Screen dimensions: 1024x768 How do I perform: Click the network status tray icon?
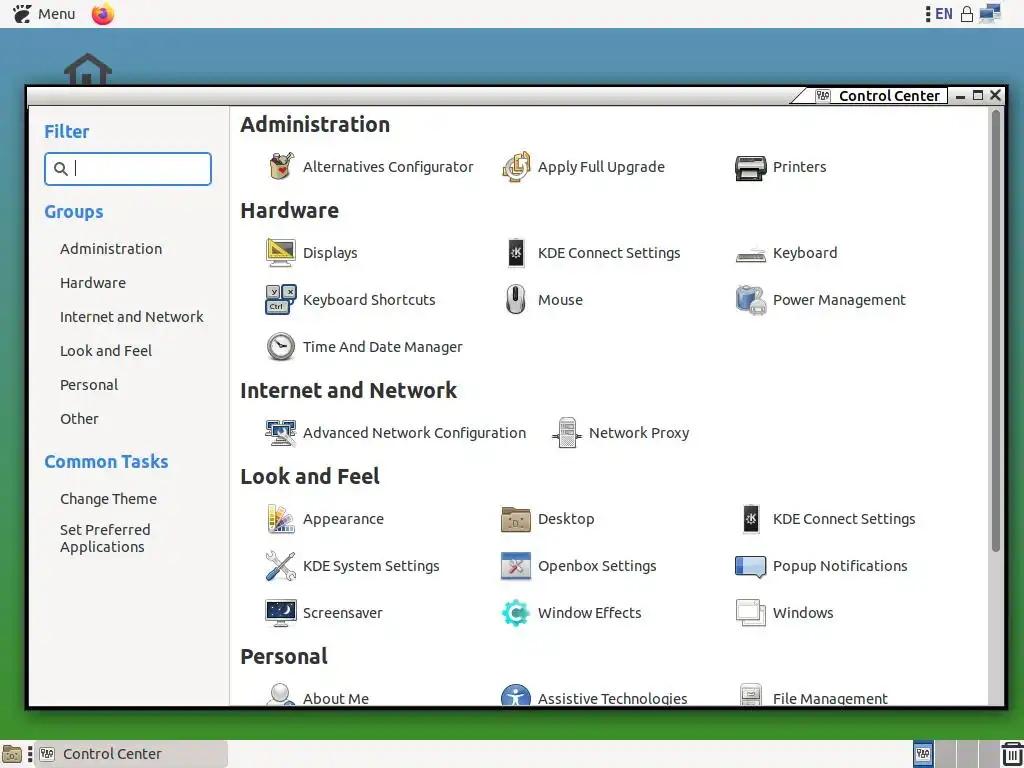click(990, 14)
